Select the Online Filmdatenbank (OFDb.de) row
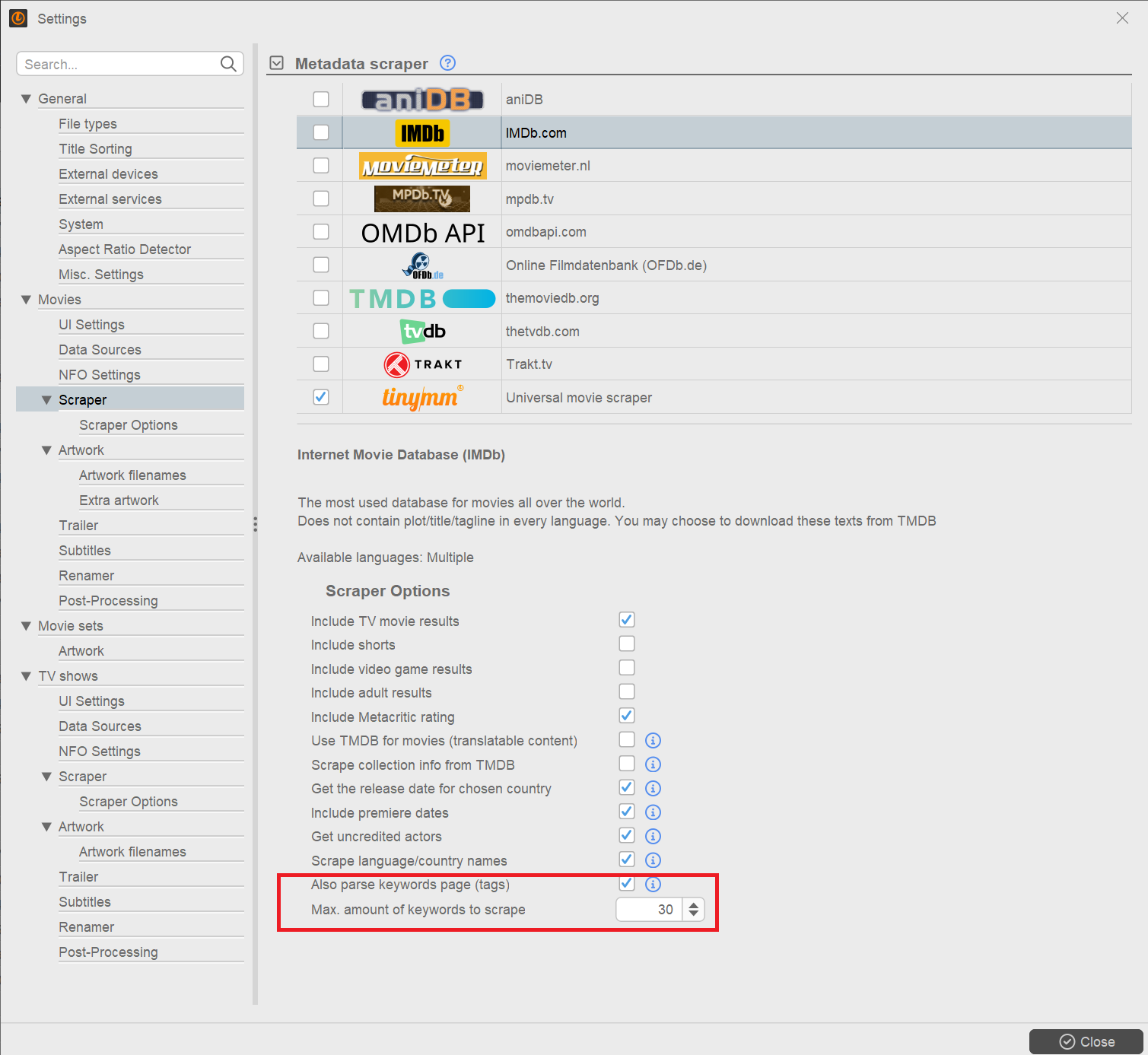The height and width of the screenshot is (1055, 1148). pos(714,265)
